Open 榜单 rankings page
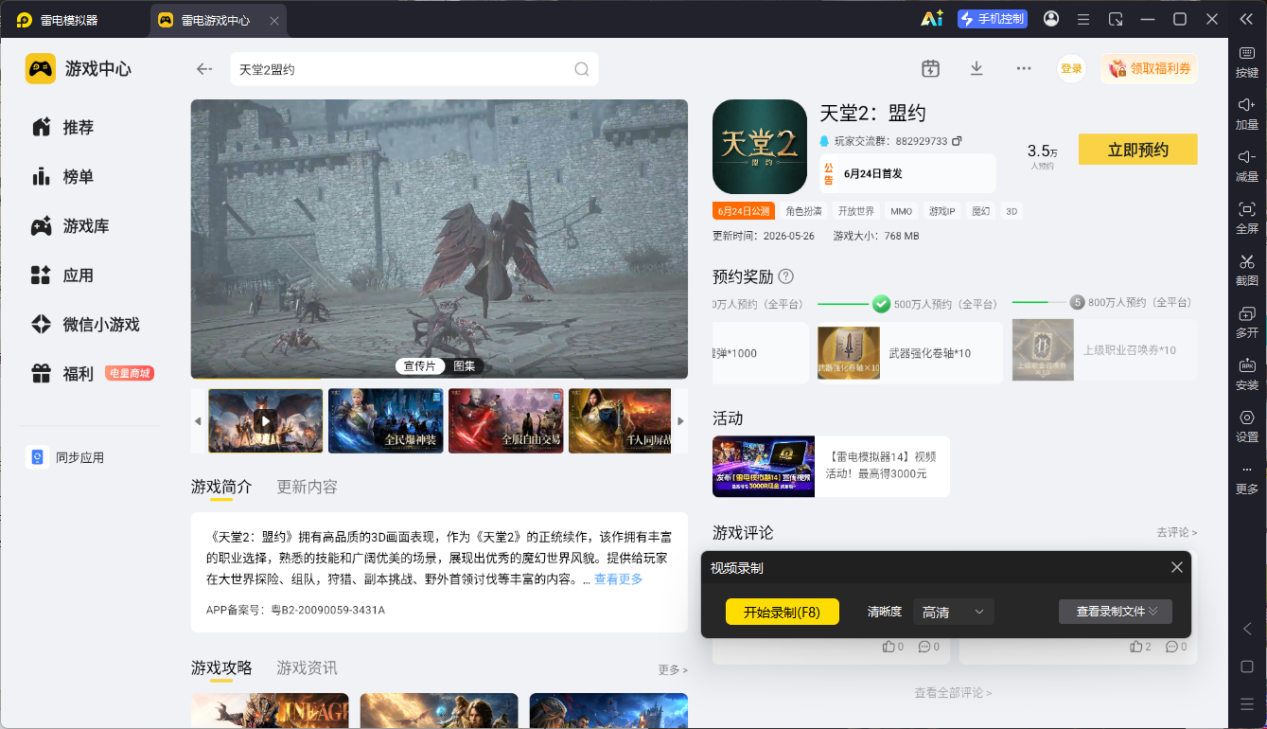This screenshot has width=1267, height=729. coord(63,177)
